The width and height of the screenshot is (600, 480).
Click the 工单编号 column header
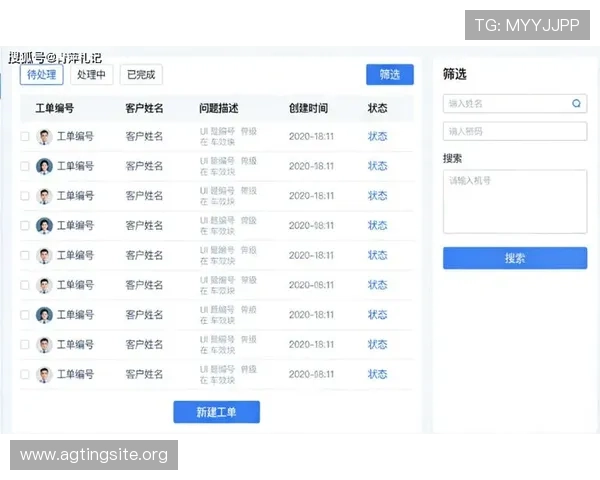coord(55,108)
